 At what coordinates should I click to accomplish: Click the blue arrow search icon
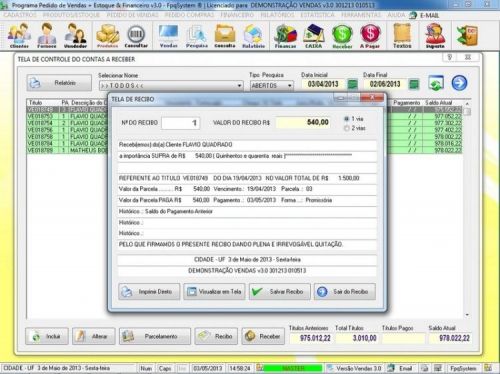point(459,83)
